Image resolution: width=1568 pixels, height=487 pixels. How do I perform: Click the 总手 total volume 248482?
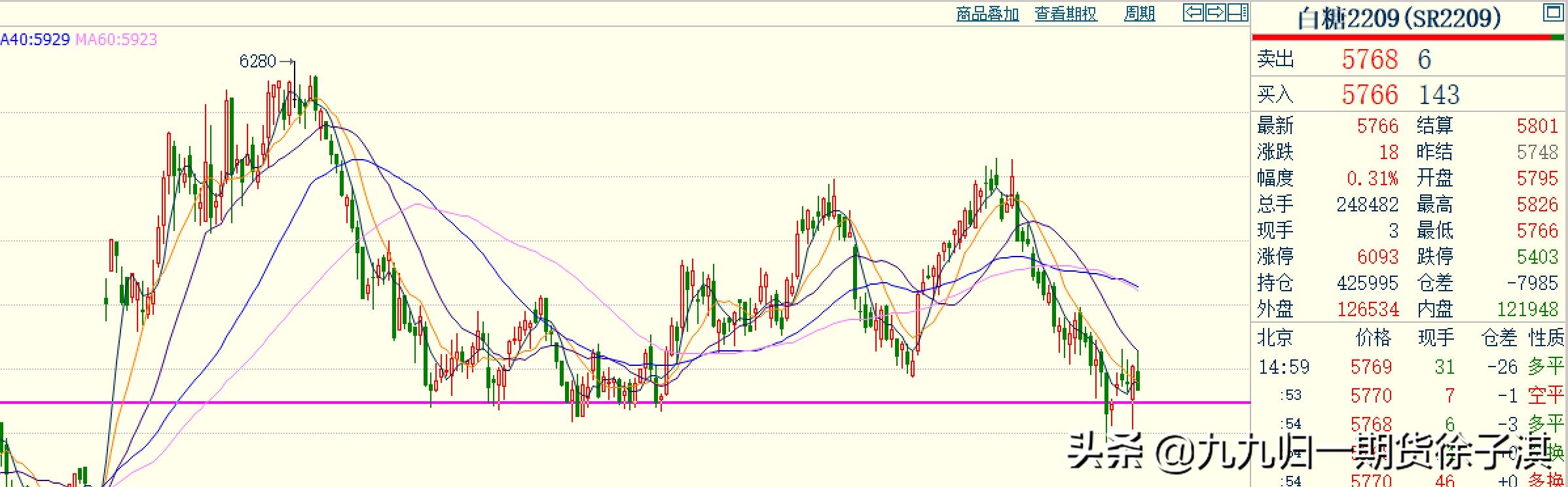[x=1367, y=204]
